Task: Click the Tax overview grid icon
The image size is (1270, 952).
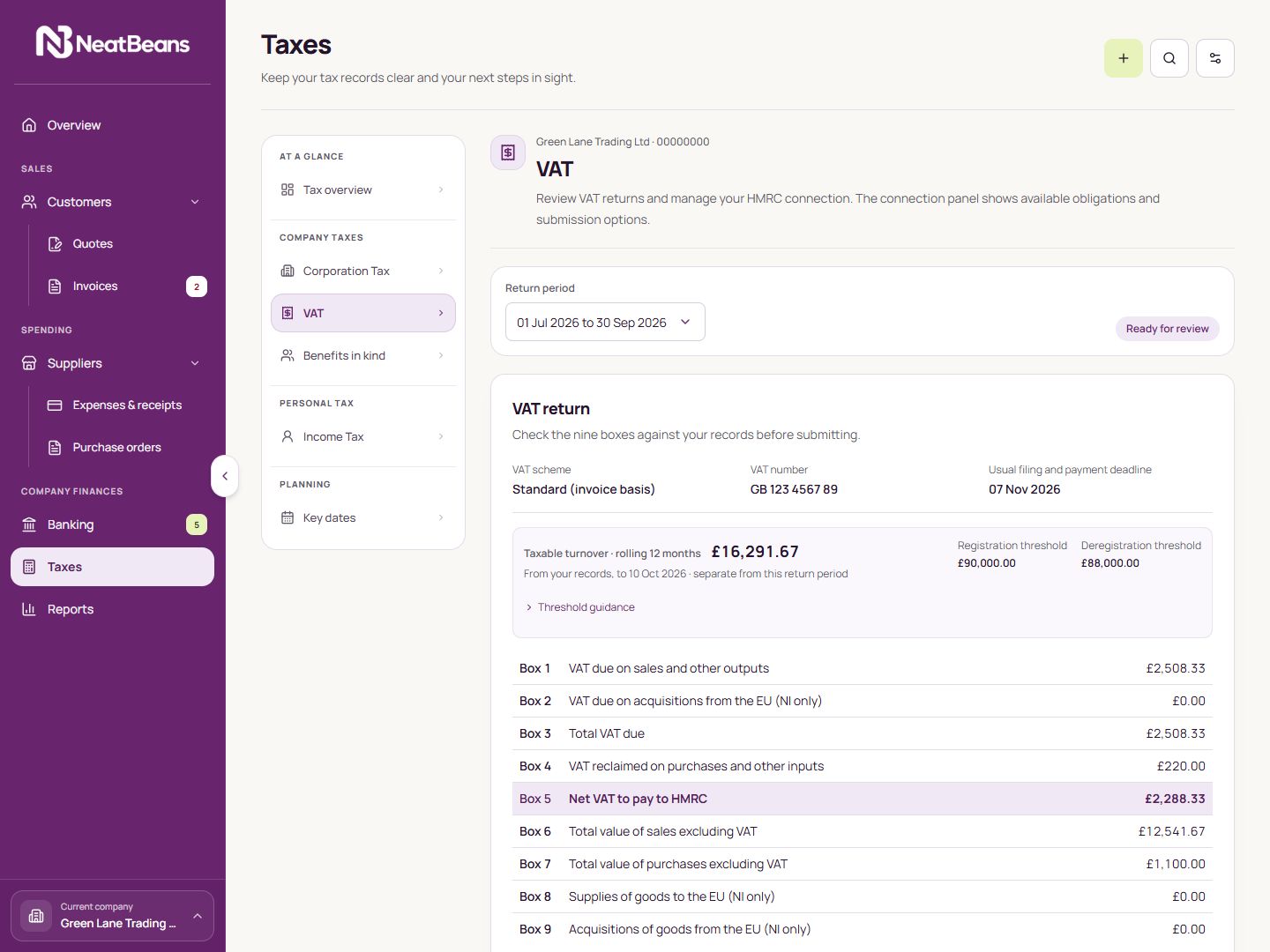Action: (x=288, y=190)
